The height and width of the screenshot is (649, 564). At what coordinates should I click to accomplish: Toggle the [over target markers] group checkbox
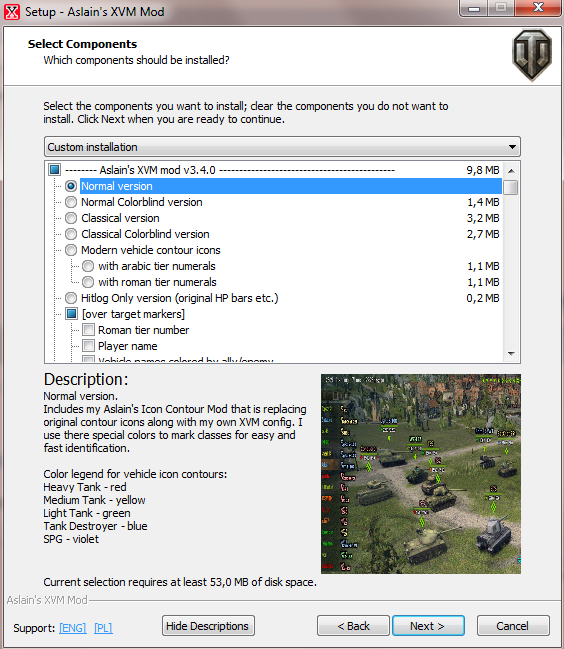(x=71, y=314)
